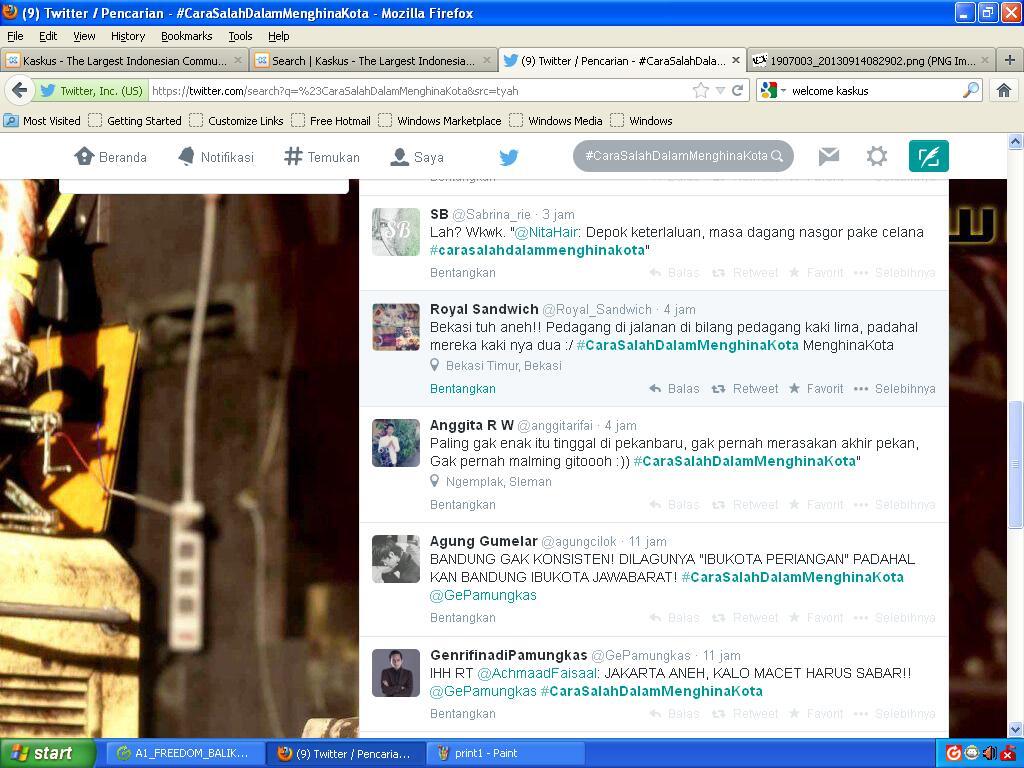
Task: Go back with Firefox back arrow
Action: tap(20, 90)
